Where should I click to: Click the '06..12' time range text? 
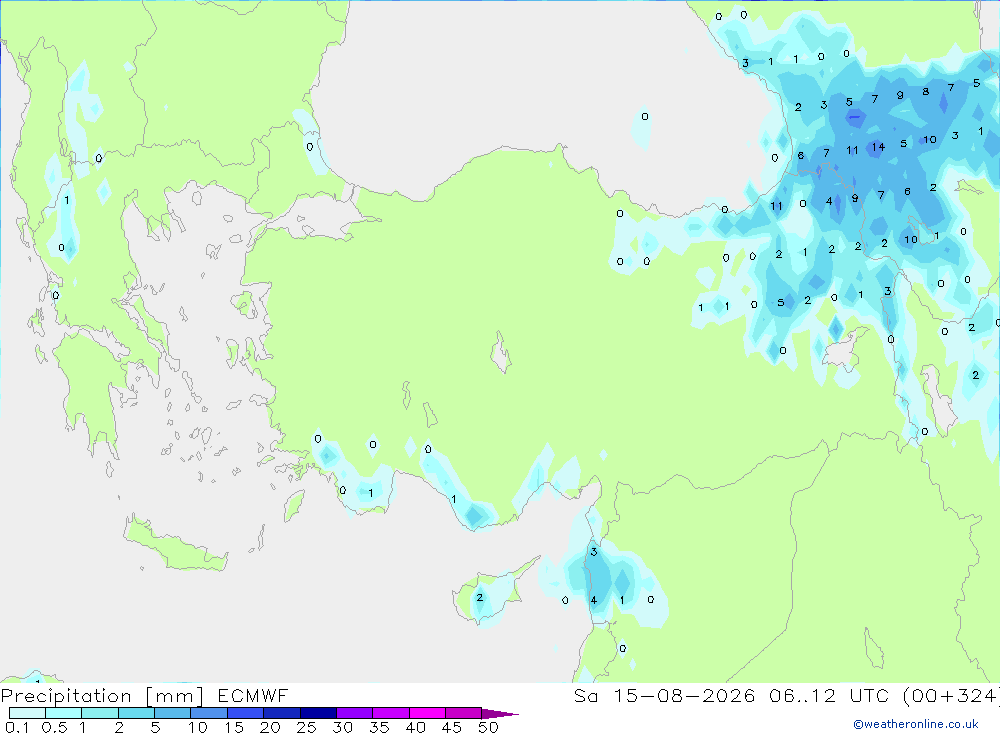802,695
